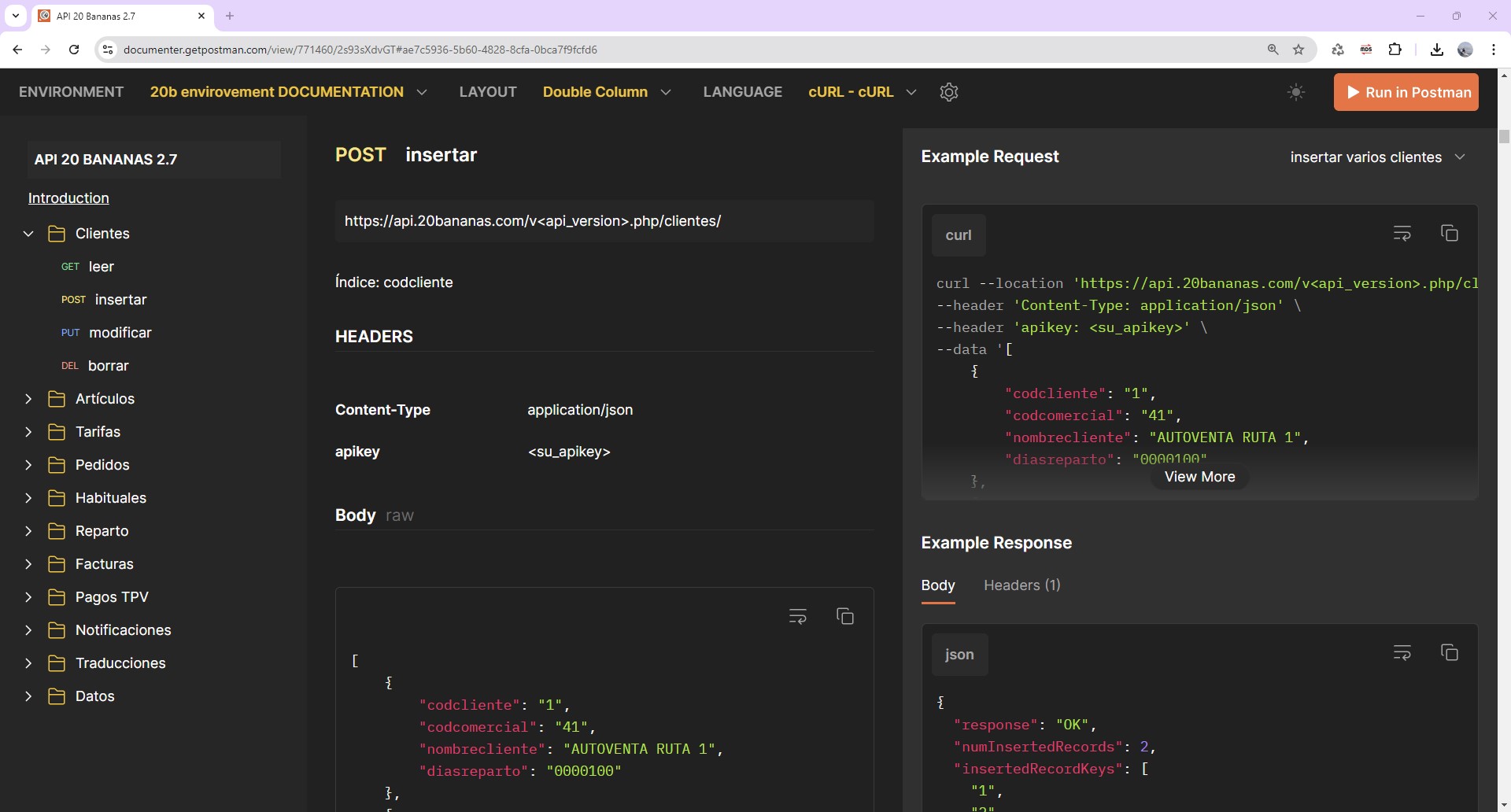Close the API 20 Bananas 2.7 tab
This screenshot has width=1511, height=812.
[x=201, y=16]
